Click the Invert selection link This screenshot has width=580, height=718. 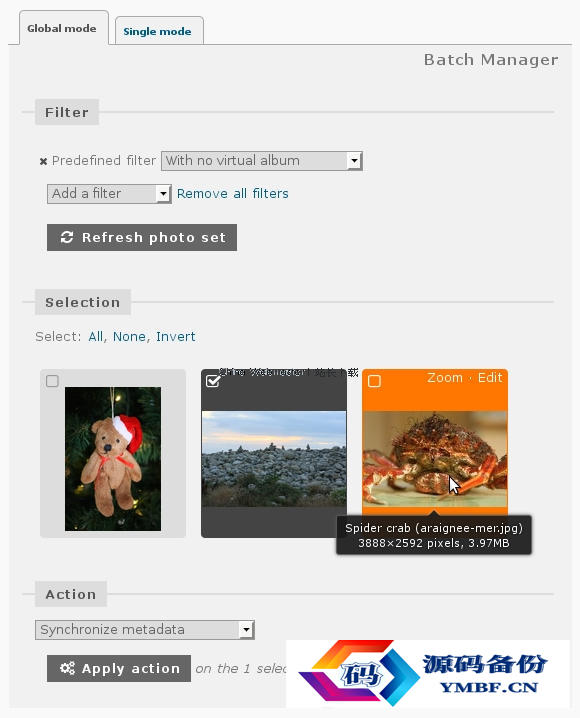click(x=176, y=337)
